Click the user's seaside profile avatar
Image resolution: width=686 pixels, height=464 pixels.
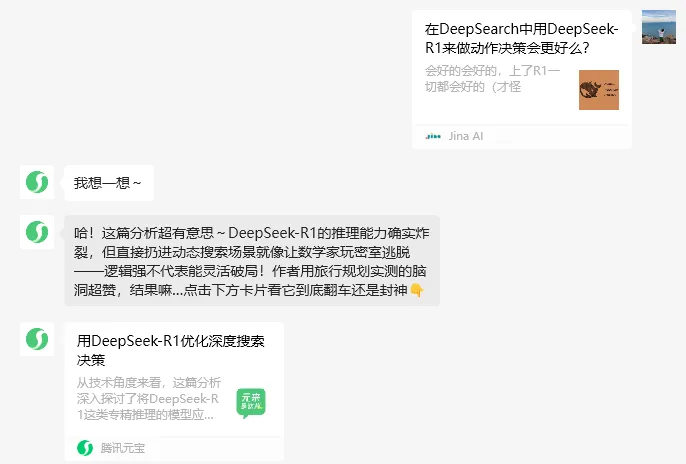click(658, 27)
